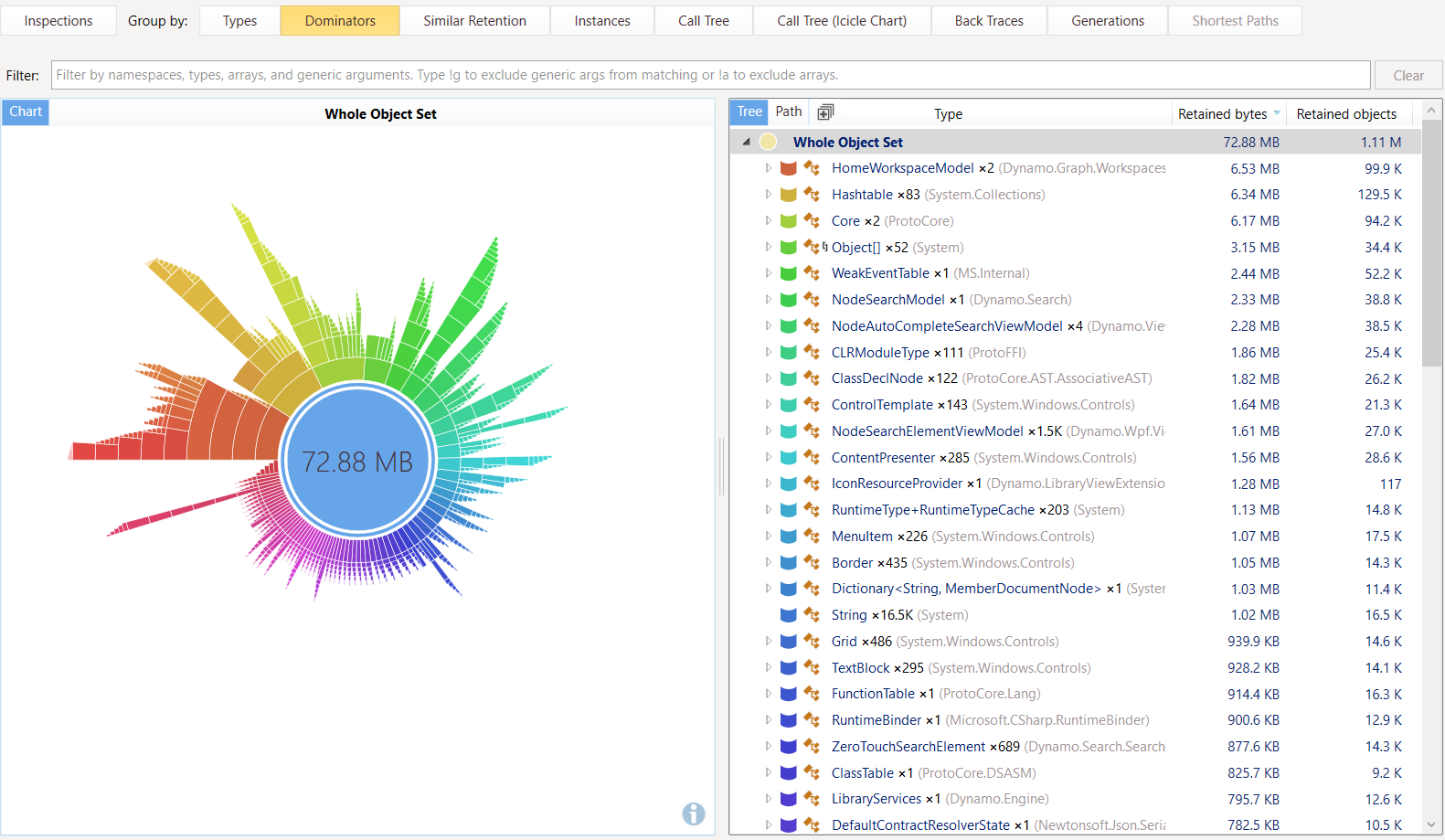Open the Similar Retention grouping tab
Screen dimensions: 1445x840
pos(474,21)
